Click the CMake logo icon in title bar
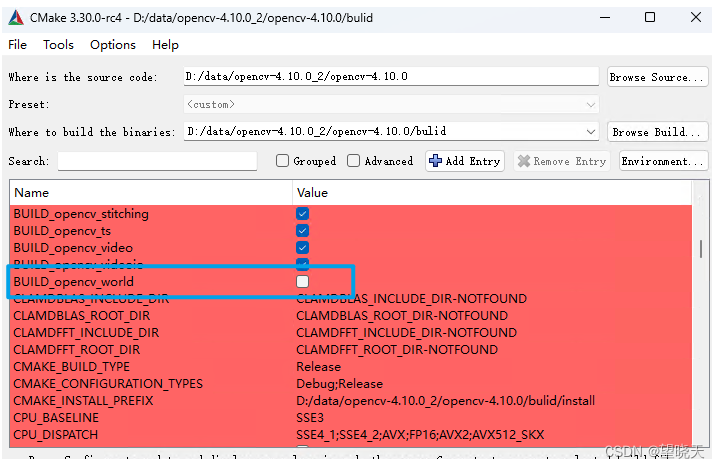This screenshot has height=468, width=720. coord(16,18)
